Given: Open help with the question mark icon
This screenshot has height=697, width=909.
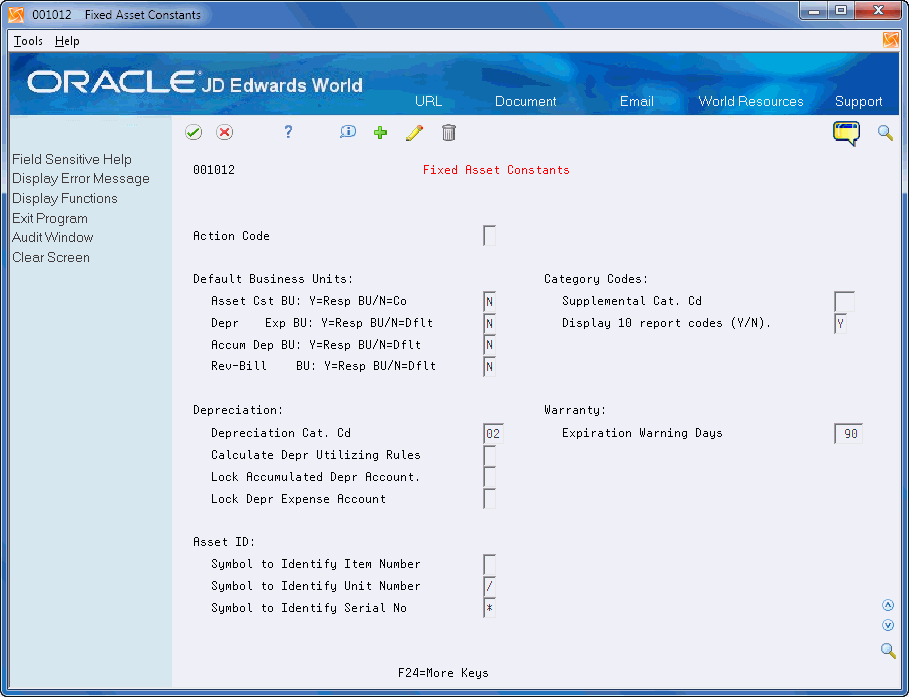Looking at the screenshot, I should pos(288,132).
